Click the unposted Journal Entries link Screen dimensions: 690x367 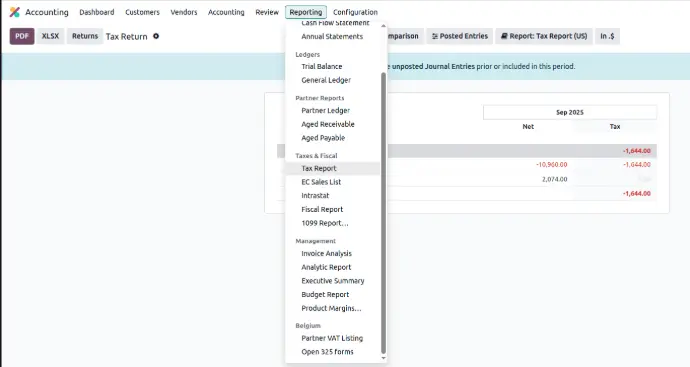click(433, 66)
